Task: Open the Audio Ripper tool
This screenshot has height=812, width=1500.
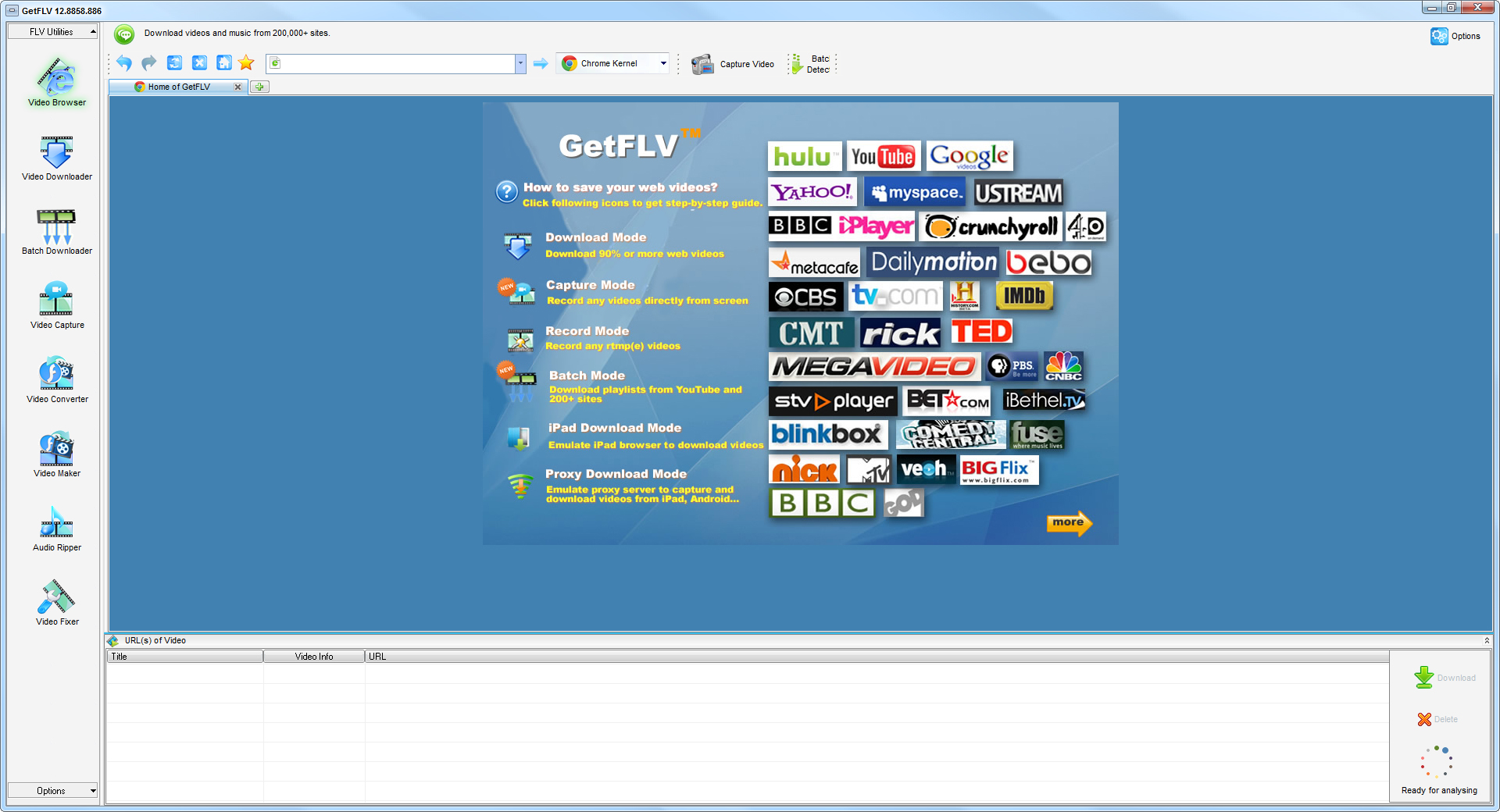Action: pyautogui.click(x=56, y=529)
